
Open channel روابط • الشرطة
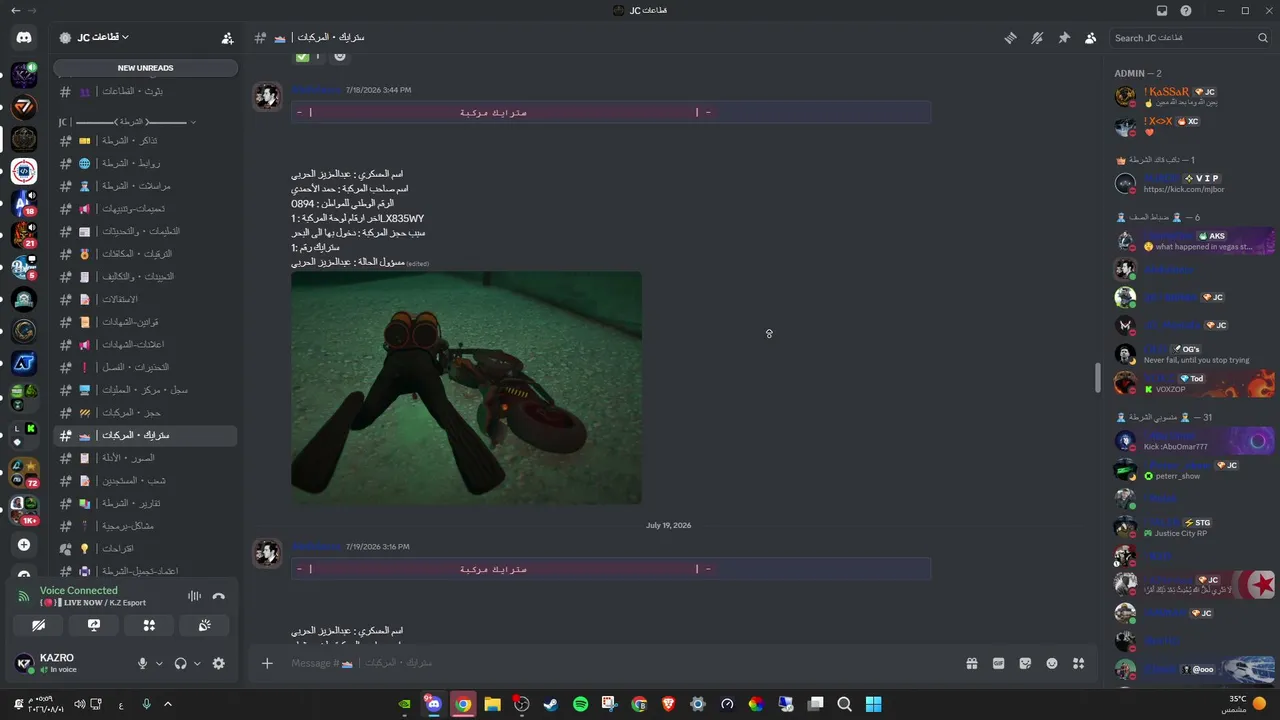pyautogui.click(x=146, y=163)
